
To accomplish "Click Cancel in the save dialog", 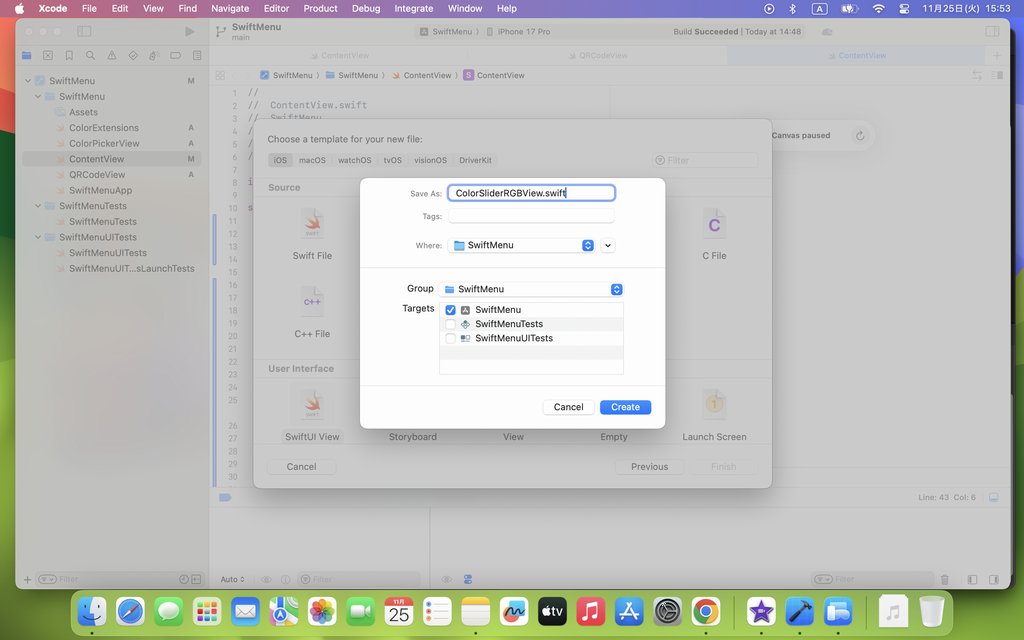I will (568, 407).
